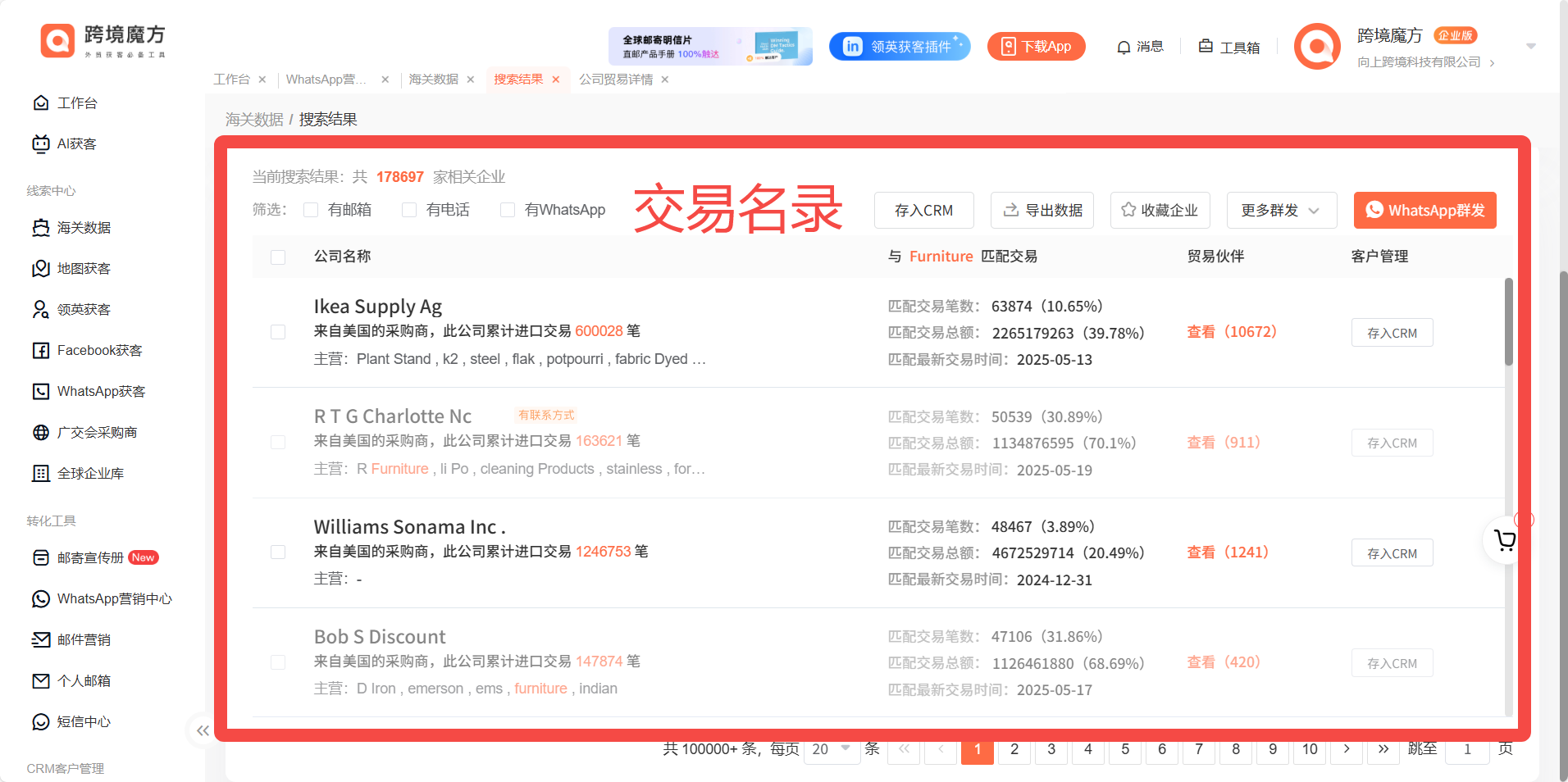View Williams Sonama partners 查看 (1241)
This screenshot has height=782, width=1568.
(x=1228, y=552)
